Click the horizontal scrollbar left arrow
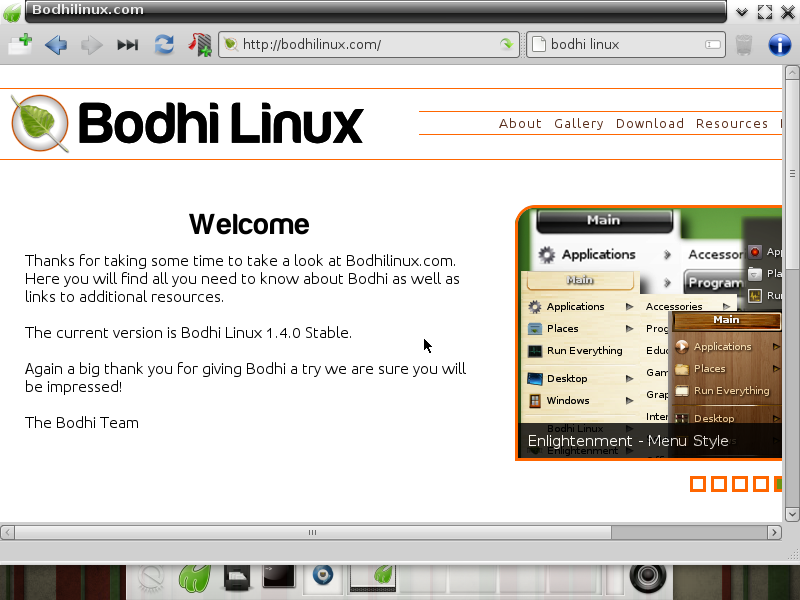This screenshot has height=600, width=800. tap(7, 533)
